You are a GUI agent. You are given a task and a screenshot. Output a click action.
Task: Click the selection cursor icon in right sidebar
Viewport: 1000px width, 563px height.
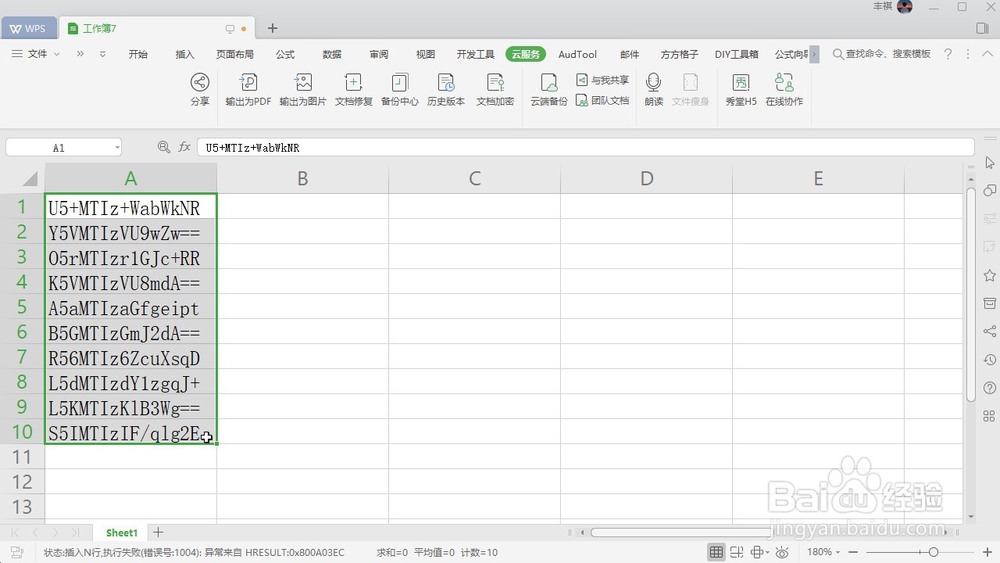click(989, 163)
